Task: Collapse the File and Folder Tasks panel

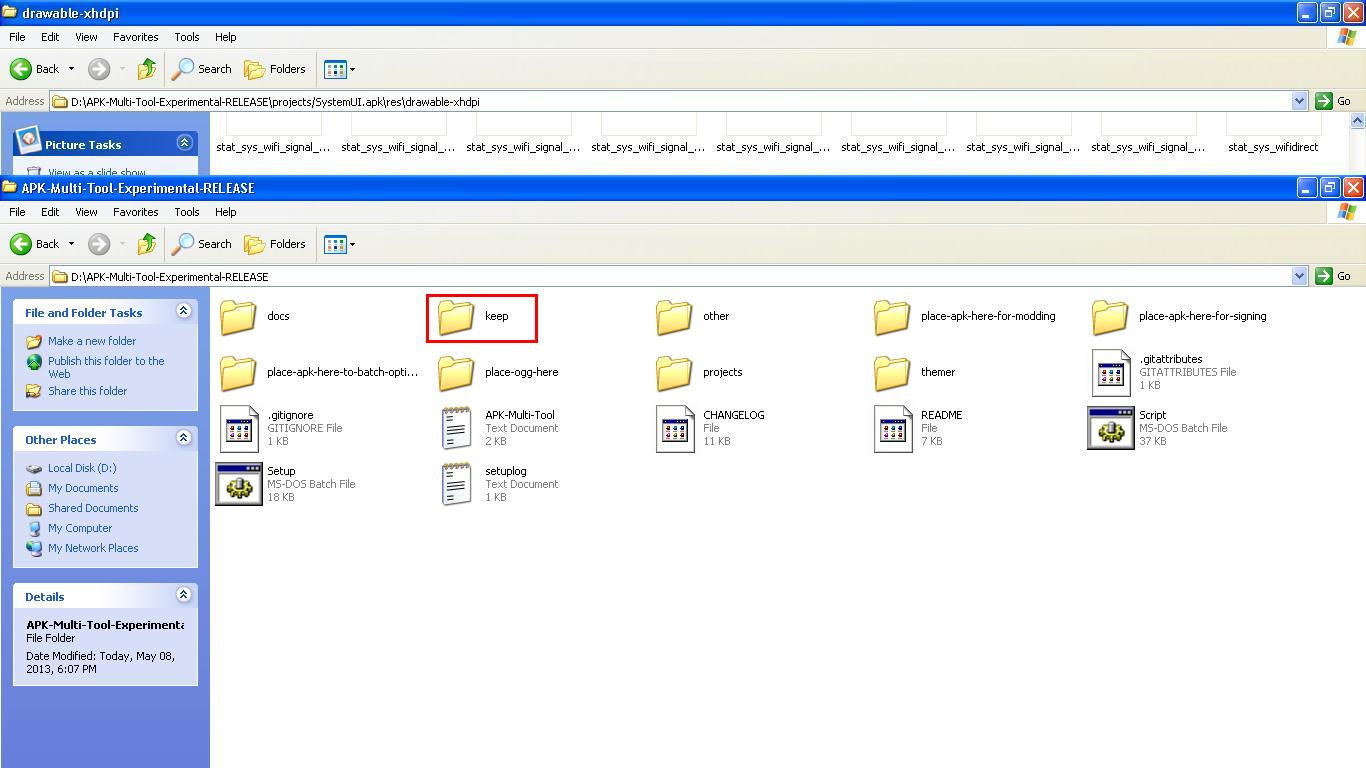Action: (x=183, y=311)
